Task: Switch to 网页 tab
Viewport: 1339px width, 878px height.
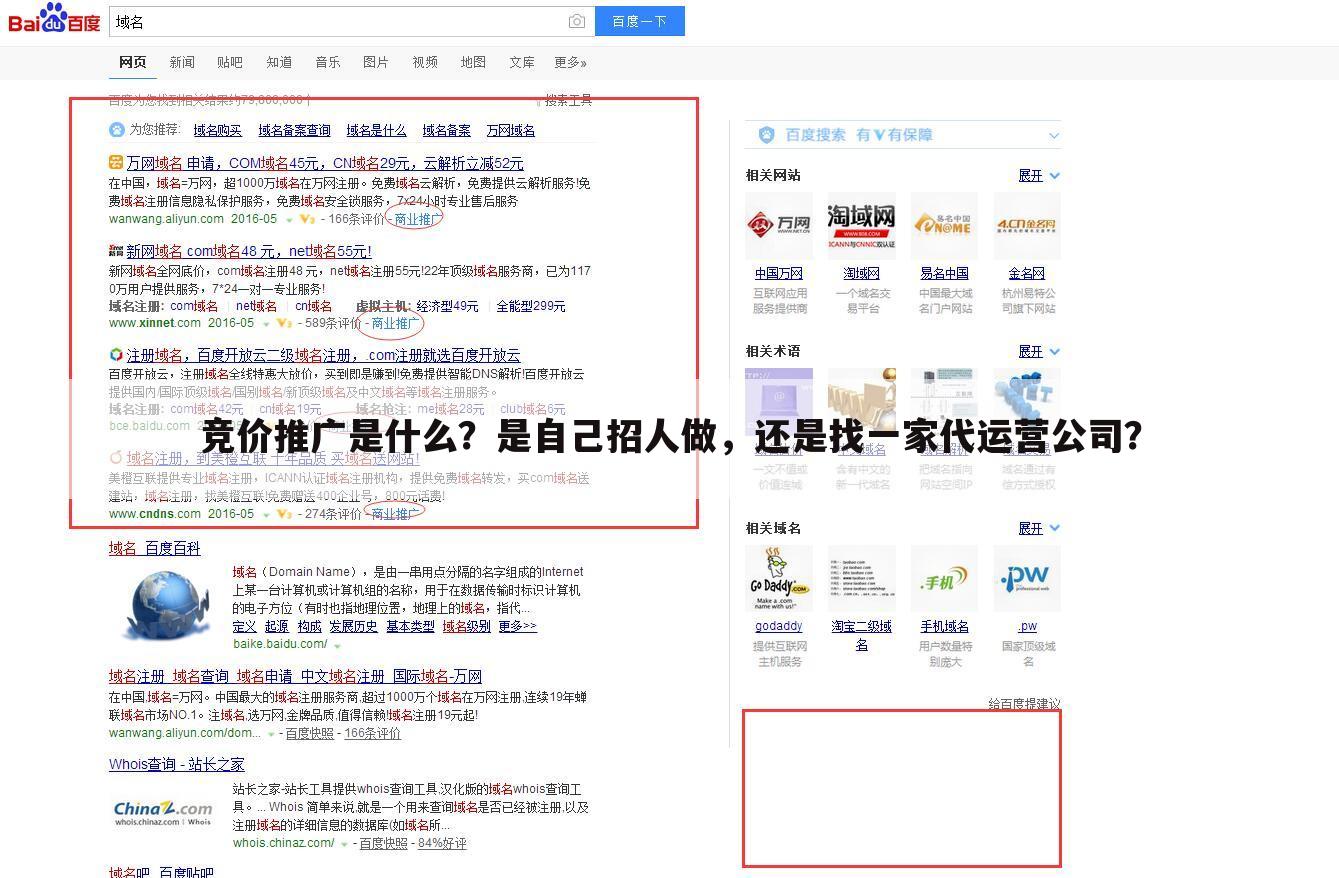Action: 133,62
